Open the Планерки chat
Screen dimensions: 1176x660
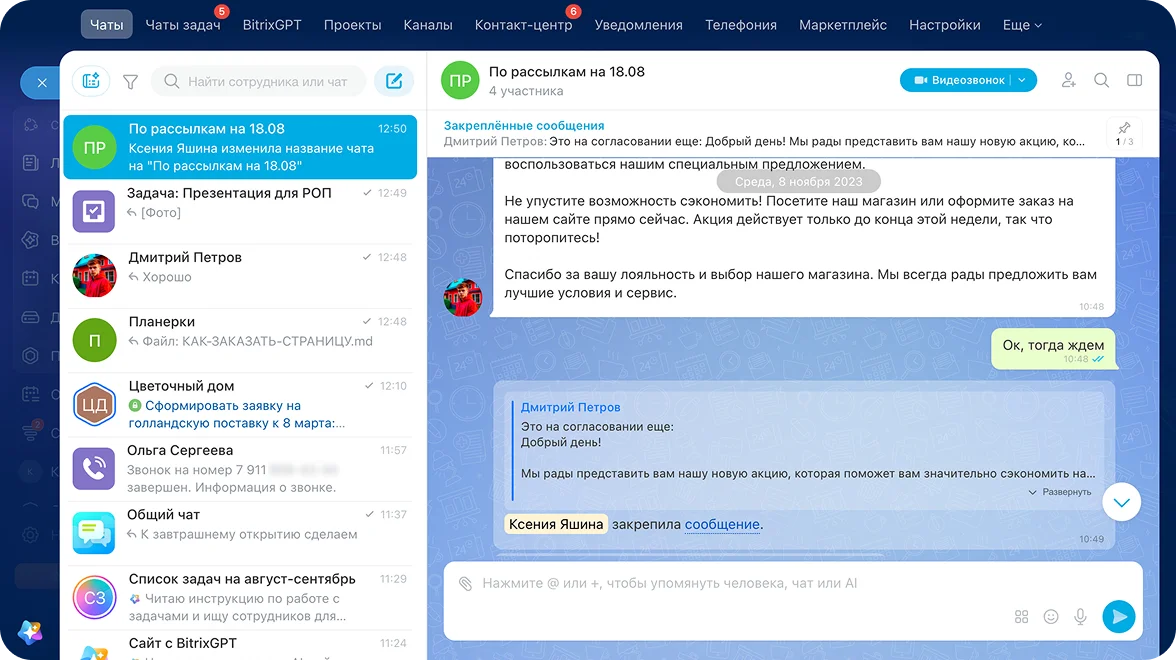point(240,340)
